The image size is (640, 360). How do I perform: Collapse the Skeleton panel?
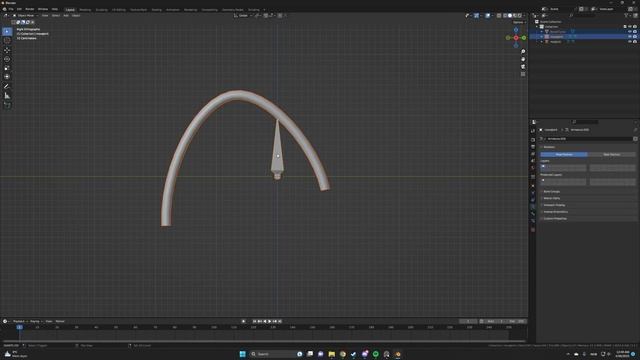pos(549,147)
